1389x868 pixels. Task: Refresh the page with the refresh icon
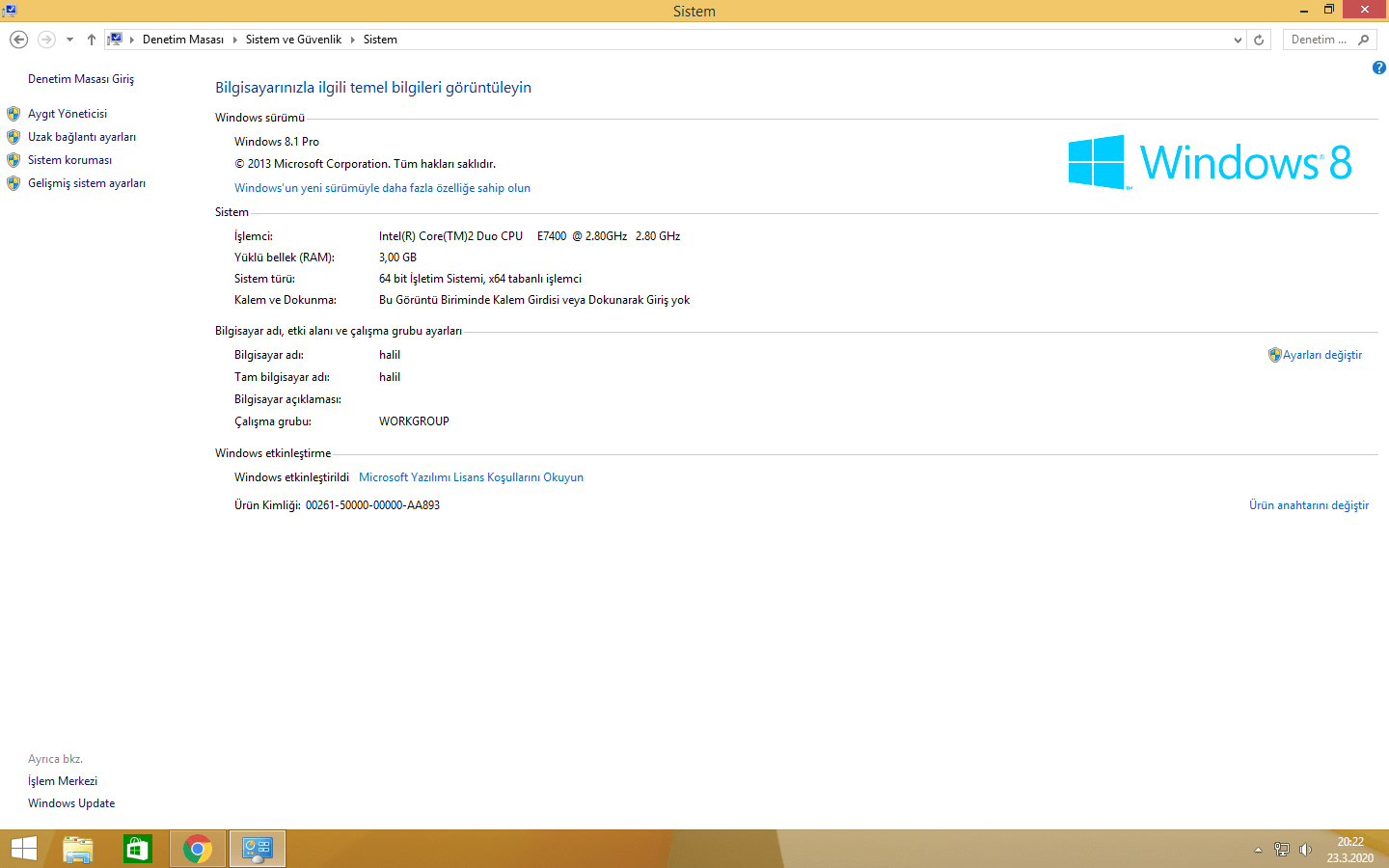coord(1259,40)
